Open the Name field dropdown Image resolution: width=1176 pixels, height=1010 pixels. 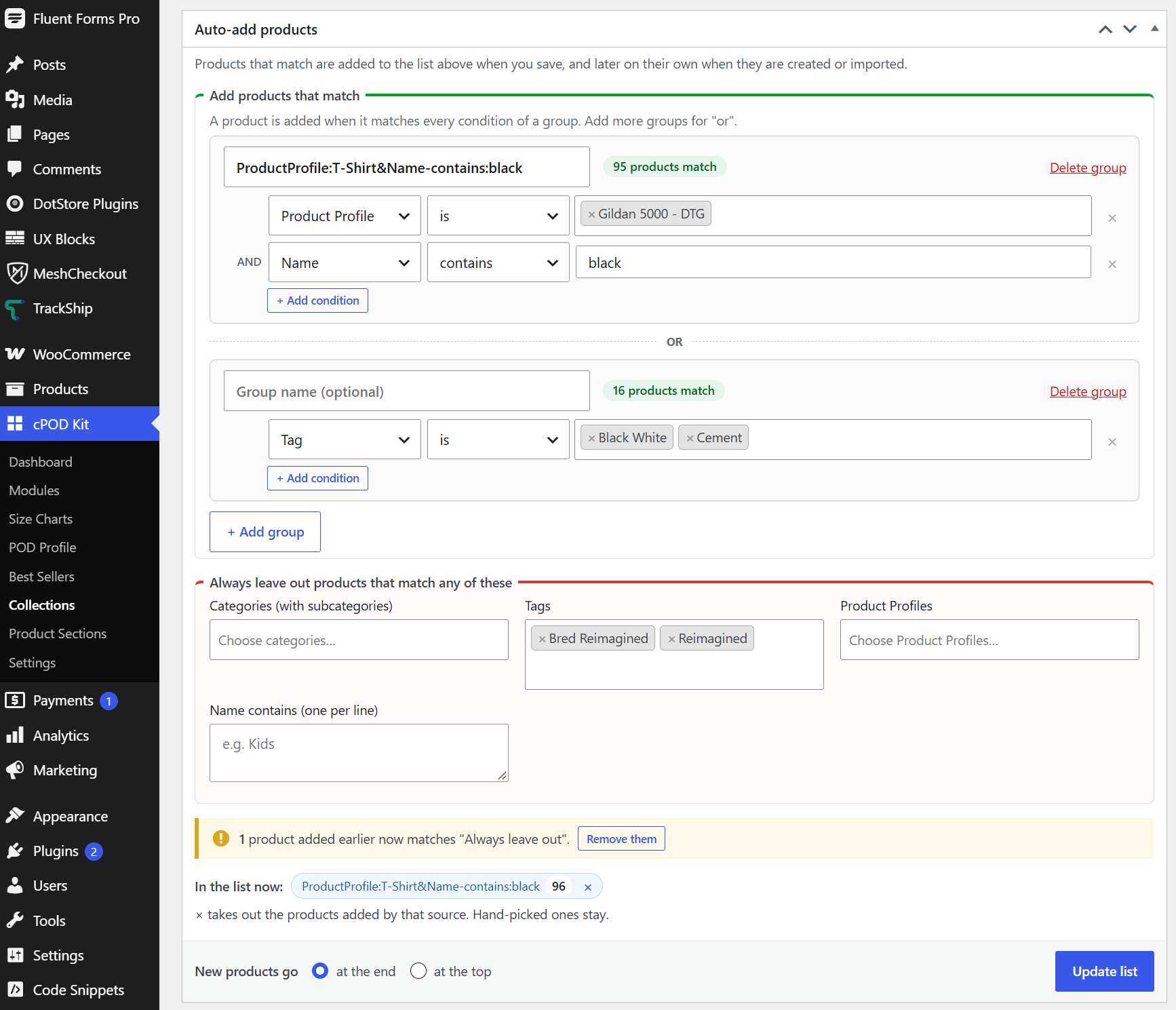pos(345,263)
